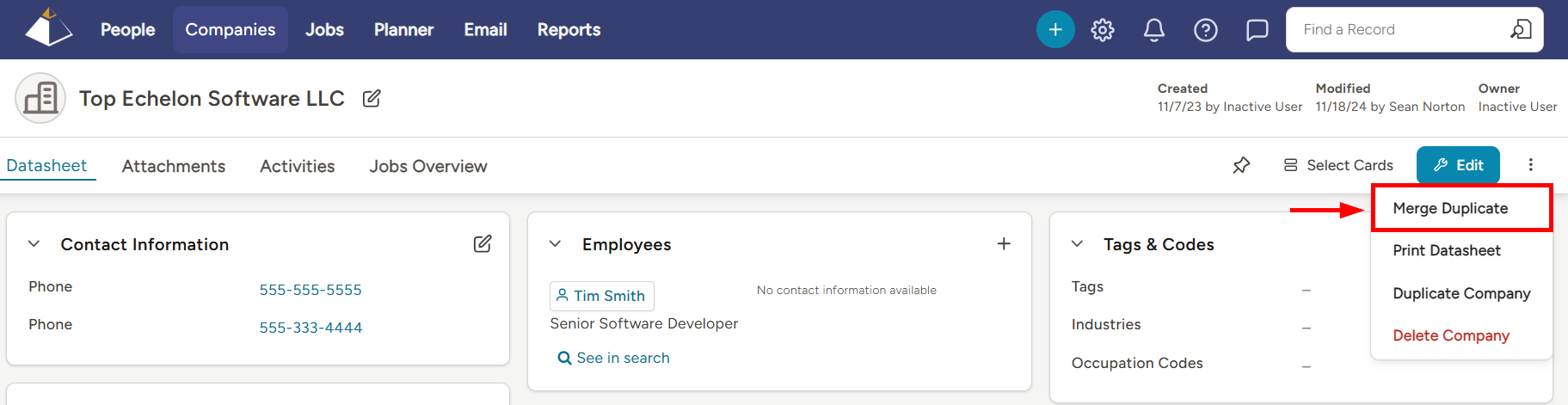Screen dimensions: 1568x405
Task: Click the Find a Record search field
Action: [x=1402, y=30]
